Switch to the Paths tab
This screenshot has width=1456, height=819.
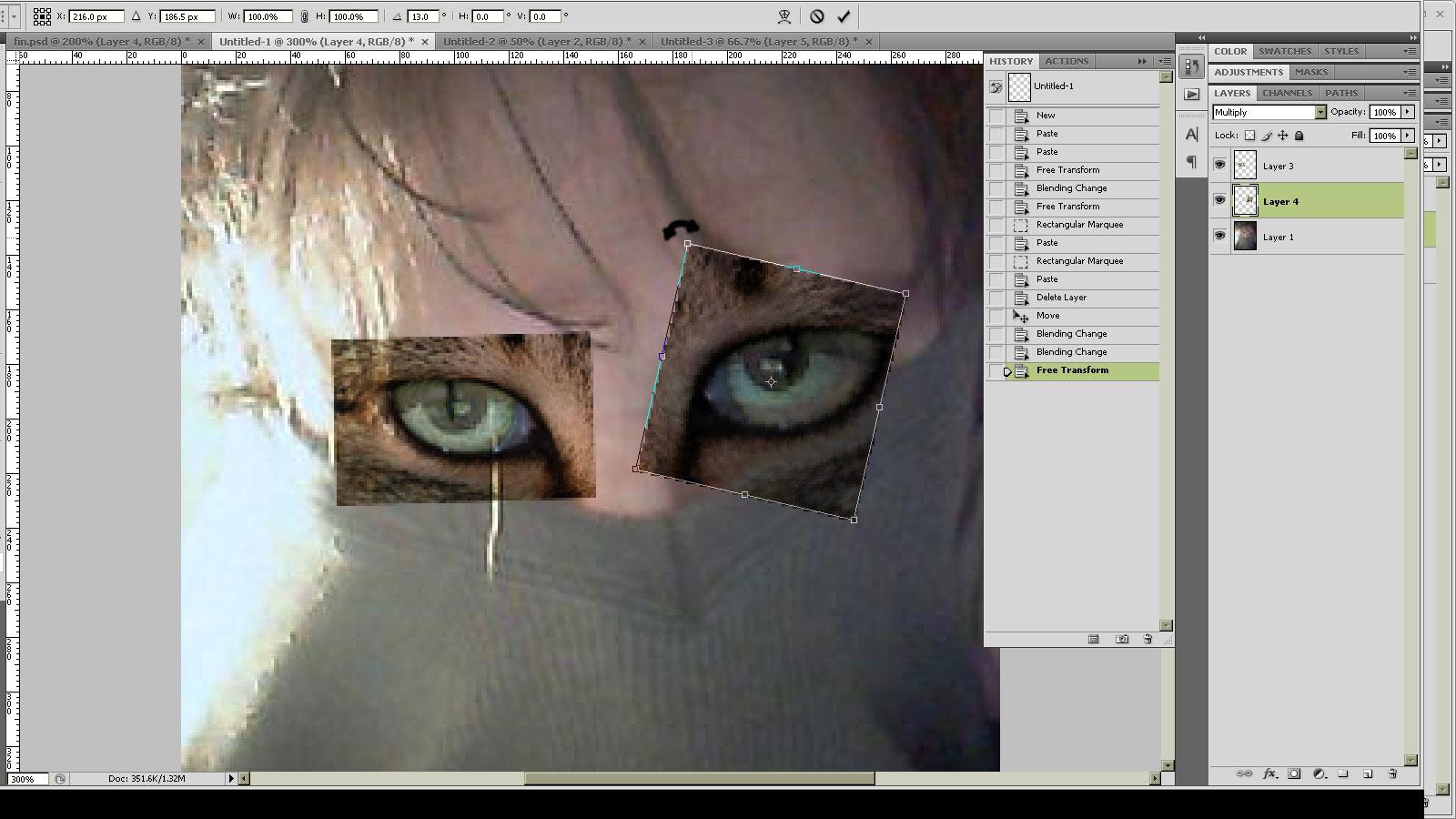[x=1341, y=93]
